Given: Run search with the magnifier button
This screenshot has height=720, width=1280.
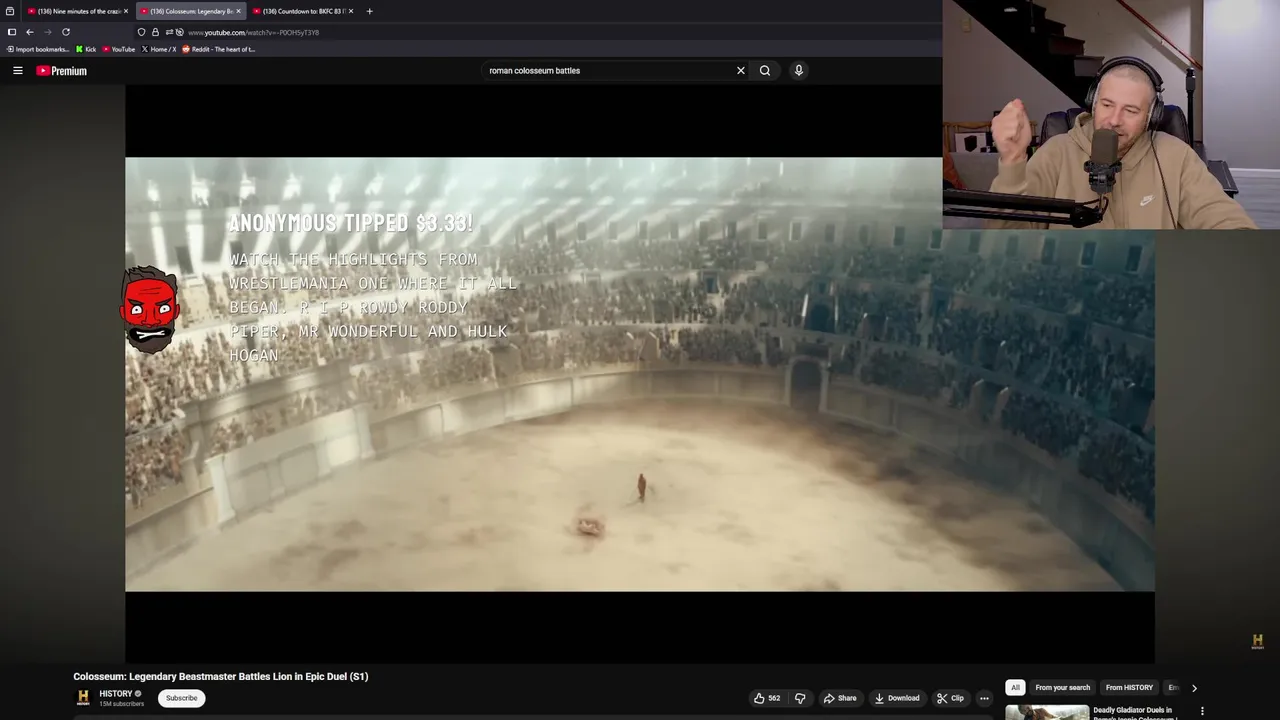Looking at the screenshot, I should tap(765, 71).
